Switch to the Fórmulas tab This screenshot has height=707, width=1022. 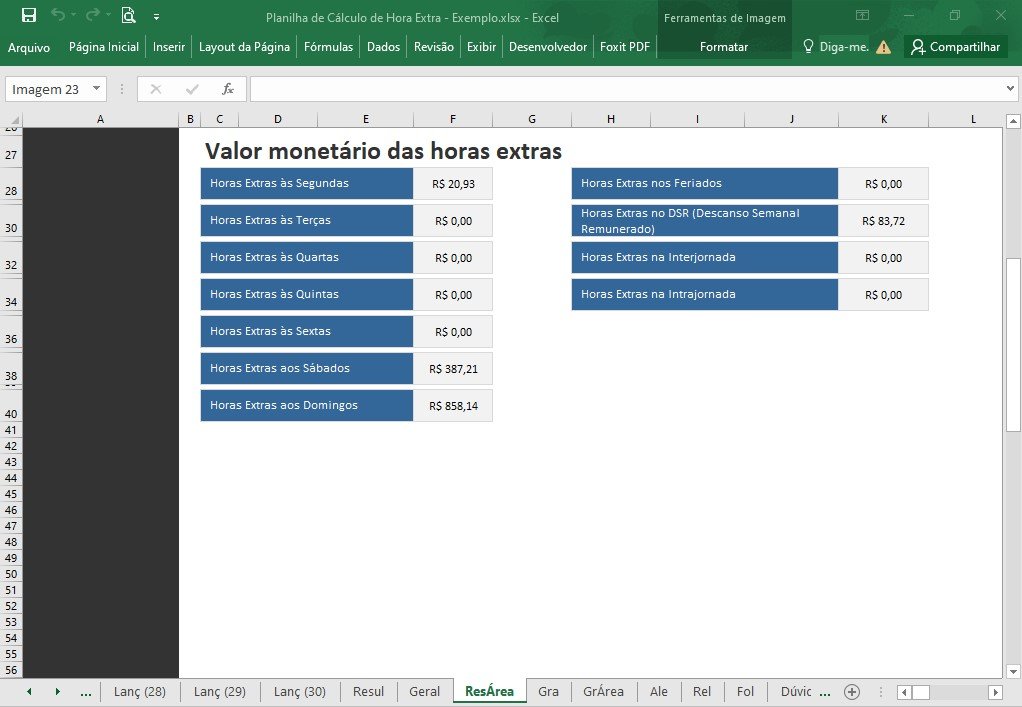(x=328, y=47)
